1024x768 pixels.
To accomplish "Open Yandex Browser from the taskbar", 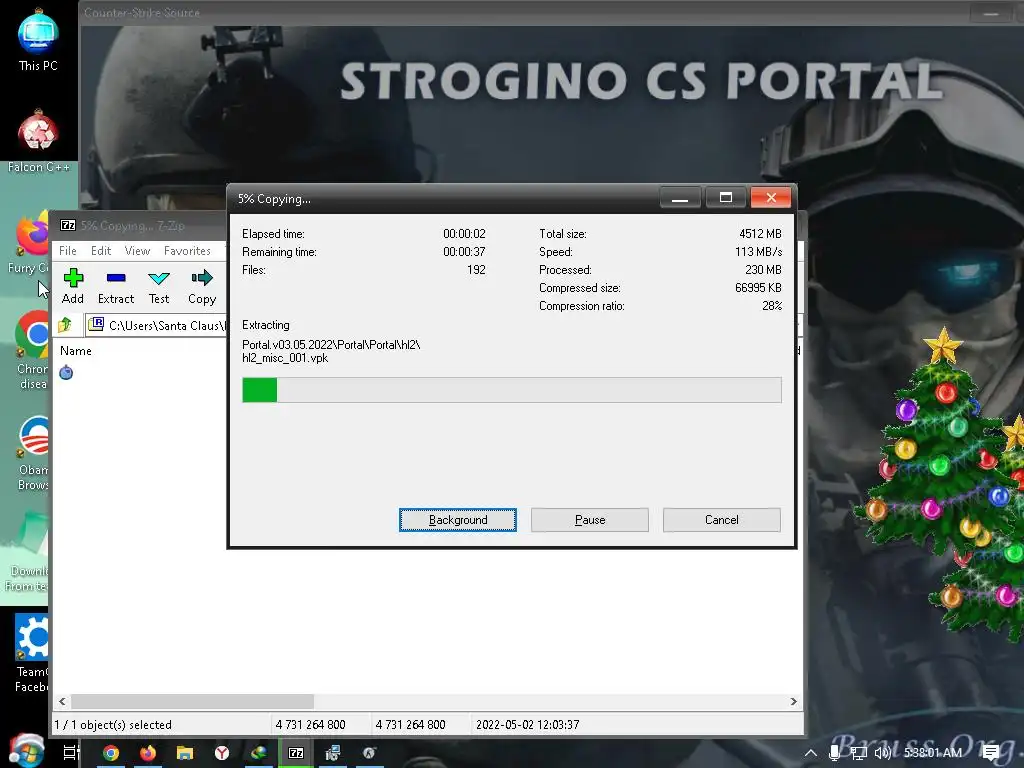I will [x=222, y=753].
